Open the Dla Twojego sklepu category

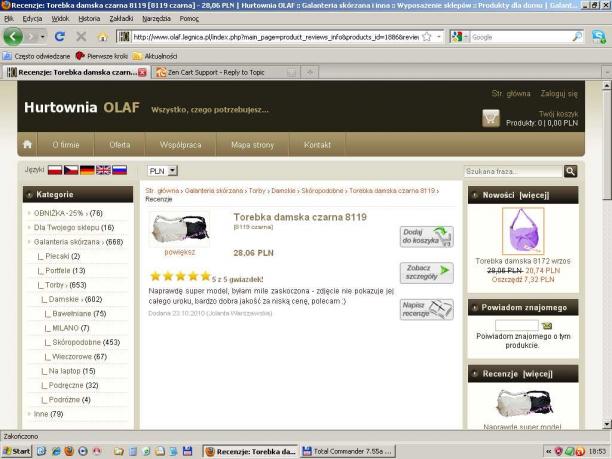[66, 228]
